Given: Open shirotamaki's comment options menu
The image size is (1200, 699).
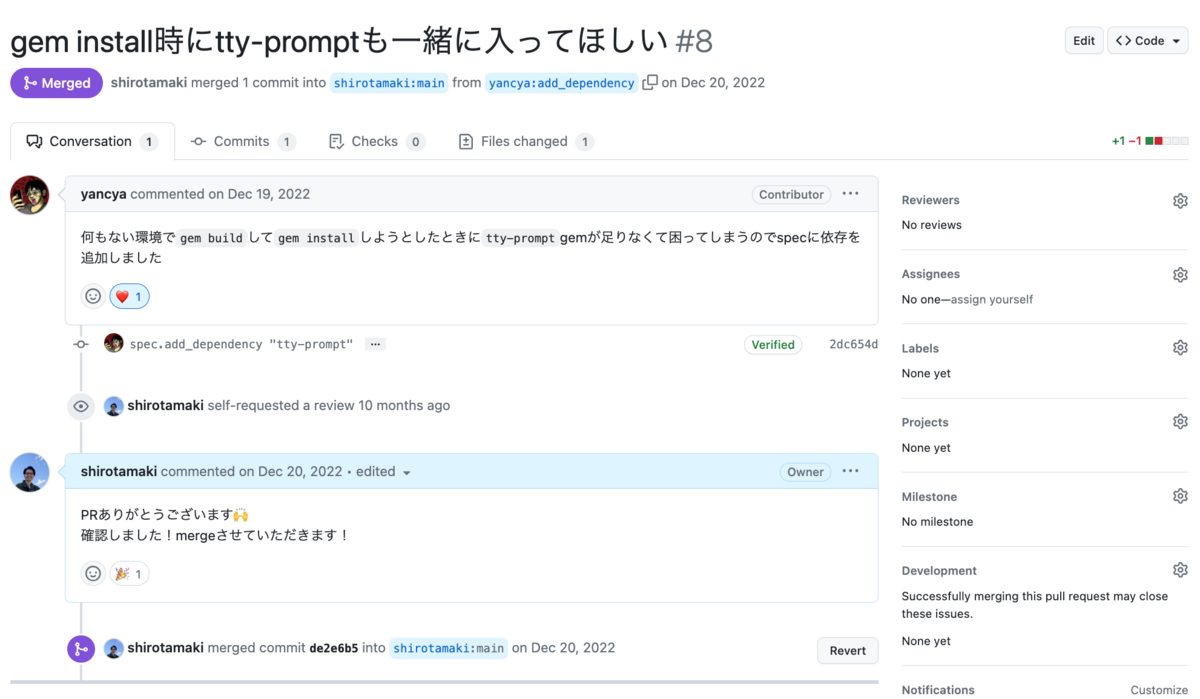Looking at the screenshot, I should (x=850, y=470).
